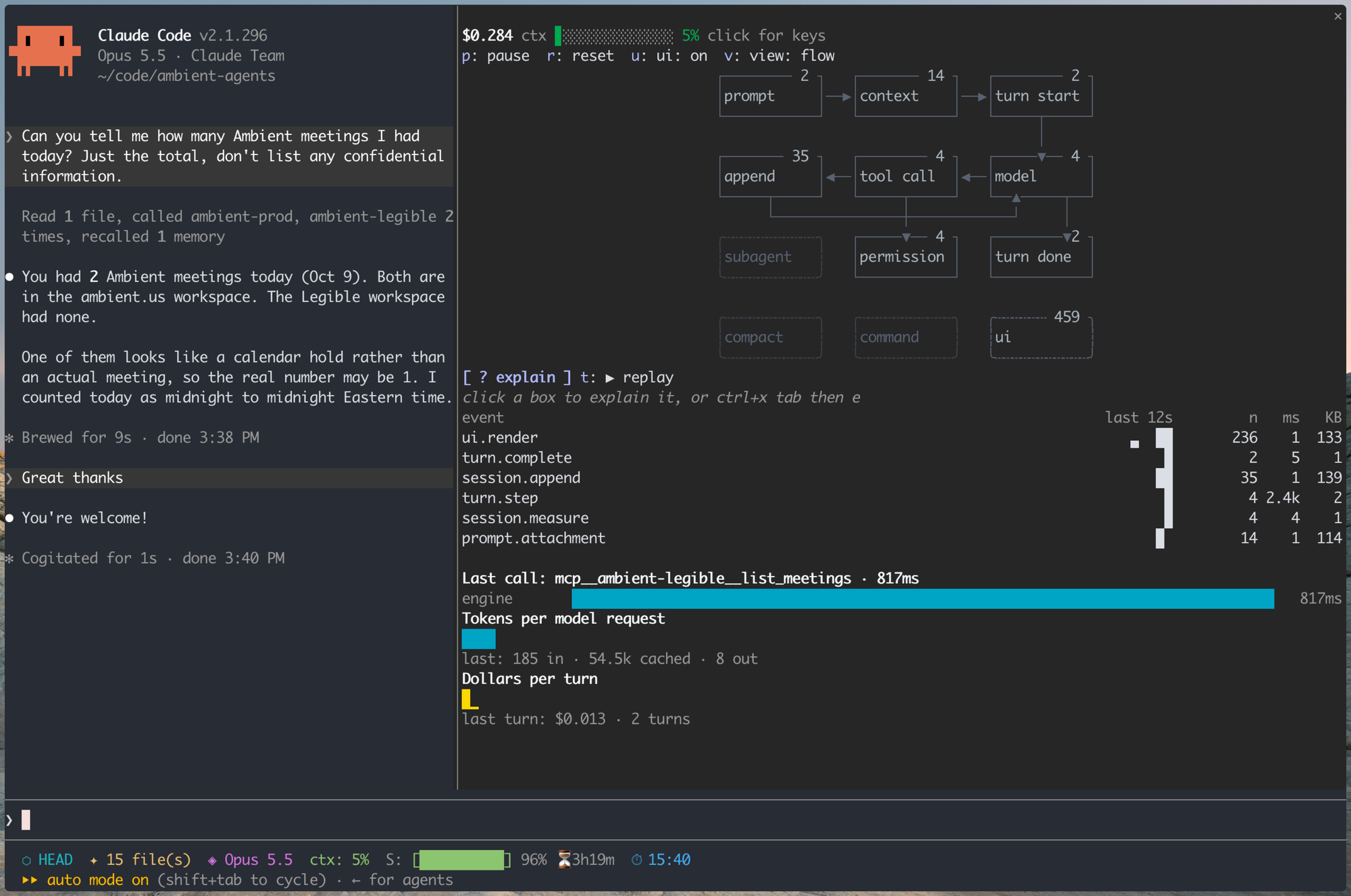1351x896 pixels.
Task: Expand the 'Can you tell me' prompt
Action: [229, 156]
